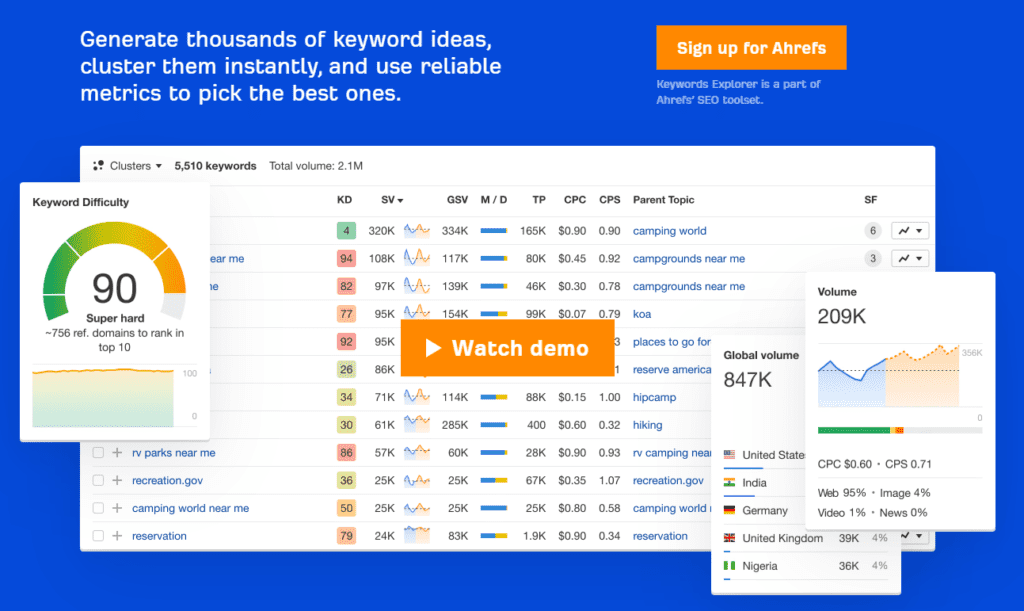The width and height of the screenshot is (1024, 611).
Task: Click the GSV column header
Action: click(457, 200)
